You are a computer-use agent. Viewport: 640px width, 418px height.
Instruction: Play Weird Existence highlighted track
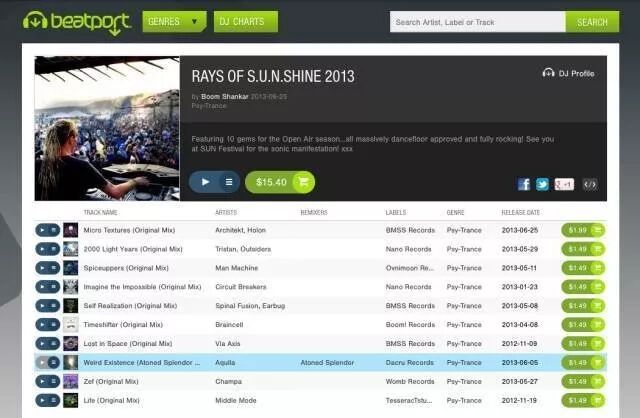click(x=42, y=362)
